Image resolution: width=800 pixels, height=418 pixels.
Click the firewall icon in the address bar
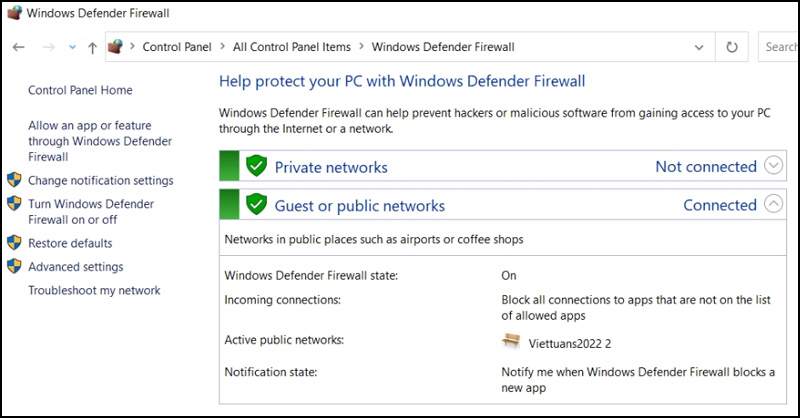pos(115,47)
